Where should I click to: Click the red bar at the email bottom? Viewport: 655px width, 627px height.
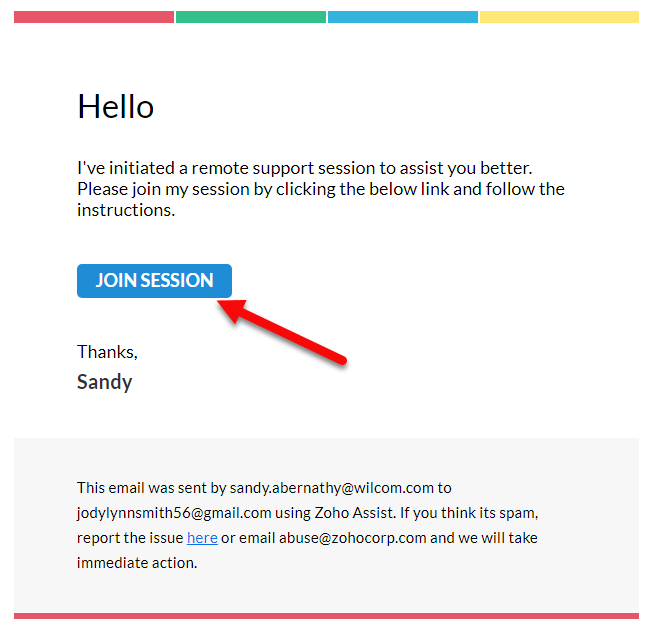click(326, 616)
